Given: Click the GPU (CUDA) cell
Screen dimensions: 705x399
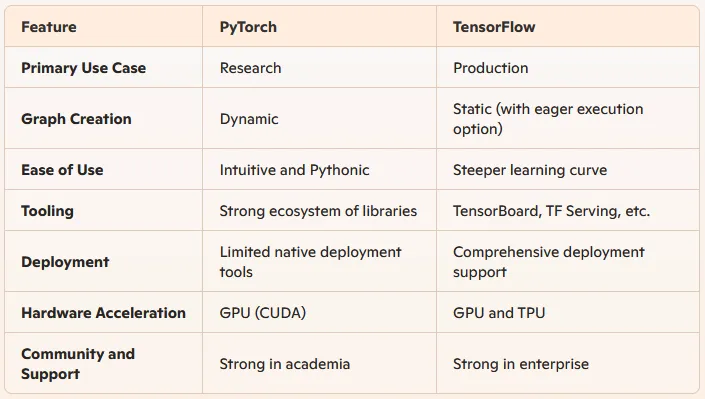Looking at the screenshot, I should click(x=263, y=313).
